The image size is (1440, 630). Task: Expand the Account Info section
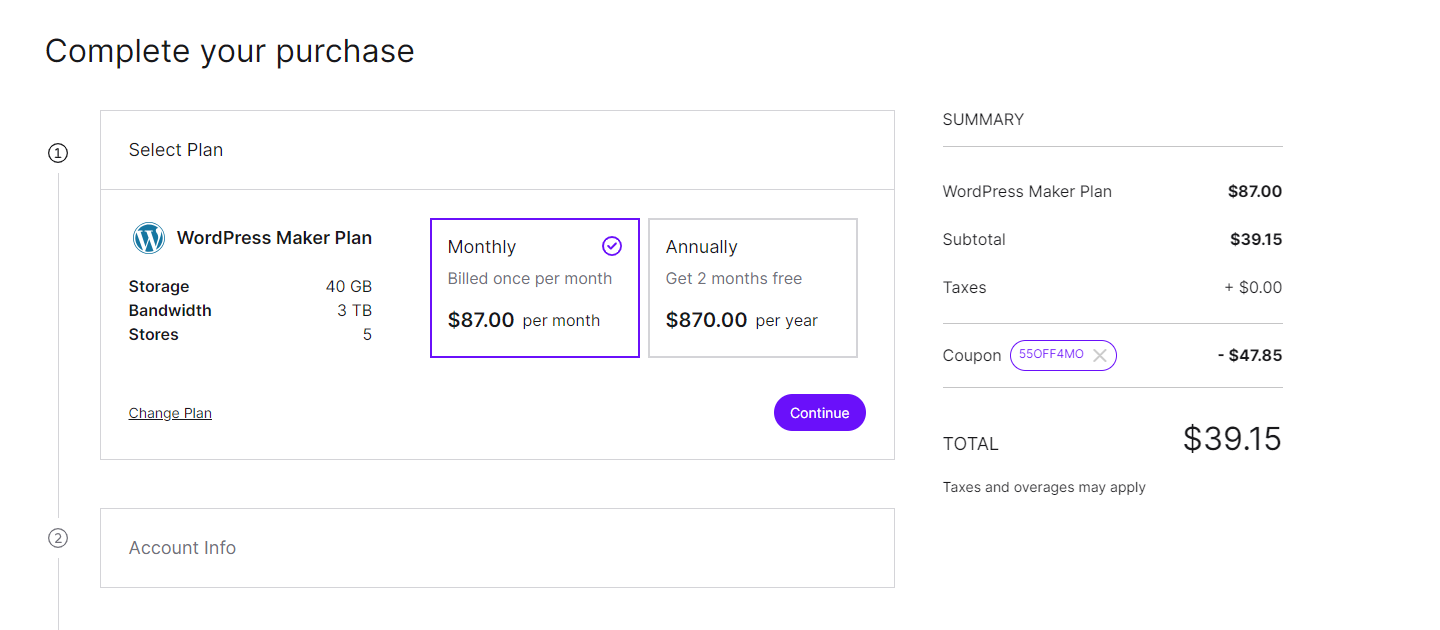(497, 548)
